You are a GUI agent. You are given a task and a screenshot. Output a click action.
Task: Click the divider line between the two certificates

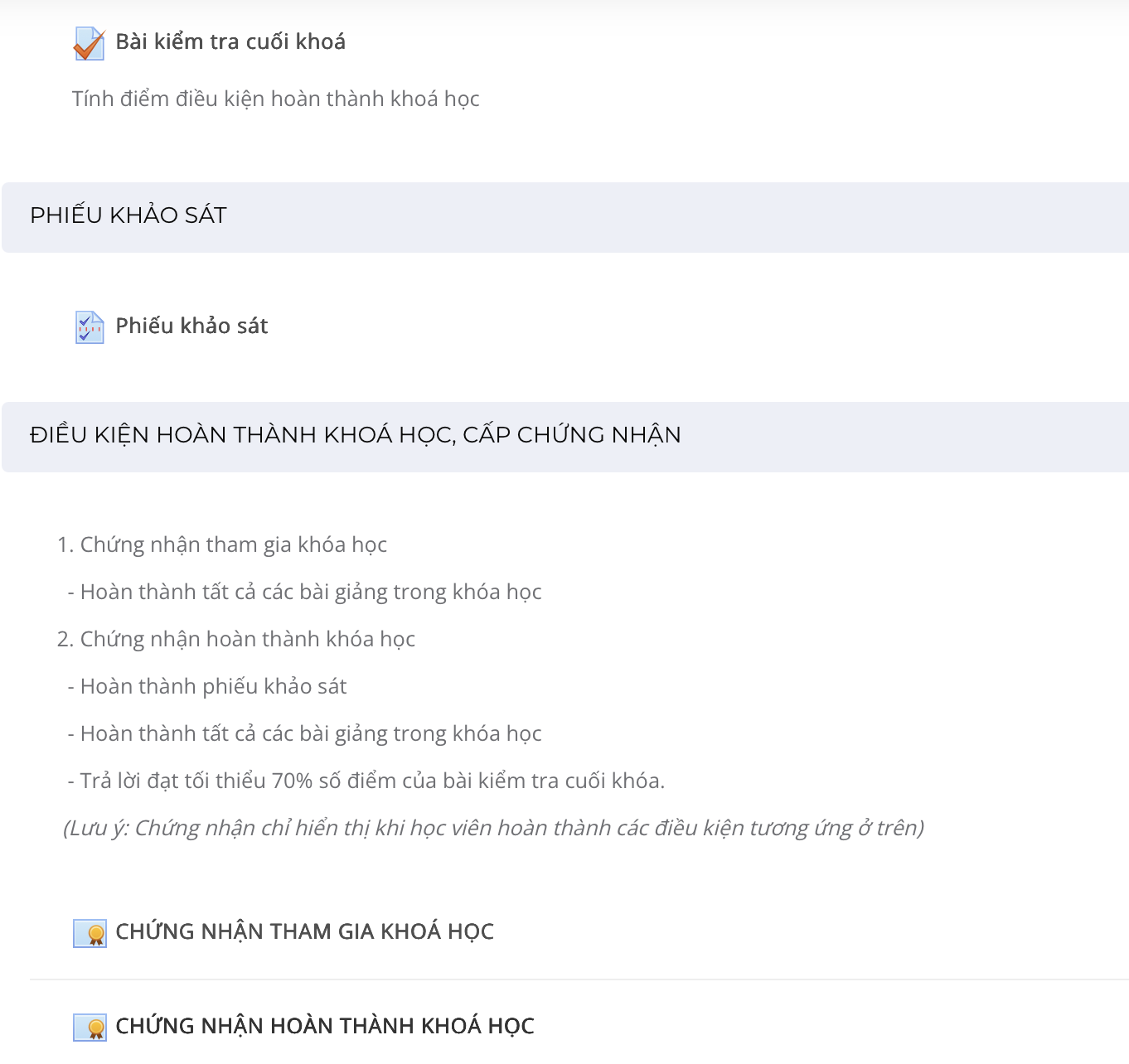[579, 979]
